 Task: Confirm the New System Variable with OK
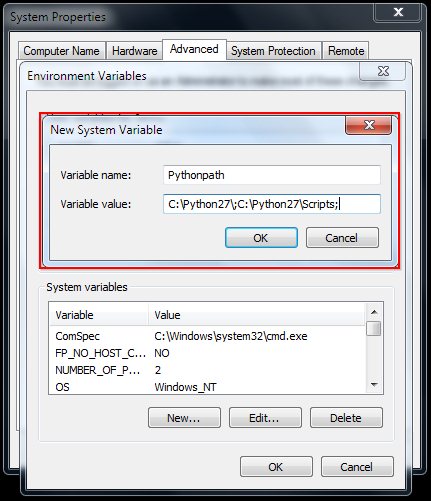261,238
